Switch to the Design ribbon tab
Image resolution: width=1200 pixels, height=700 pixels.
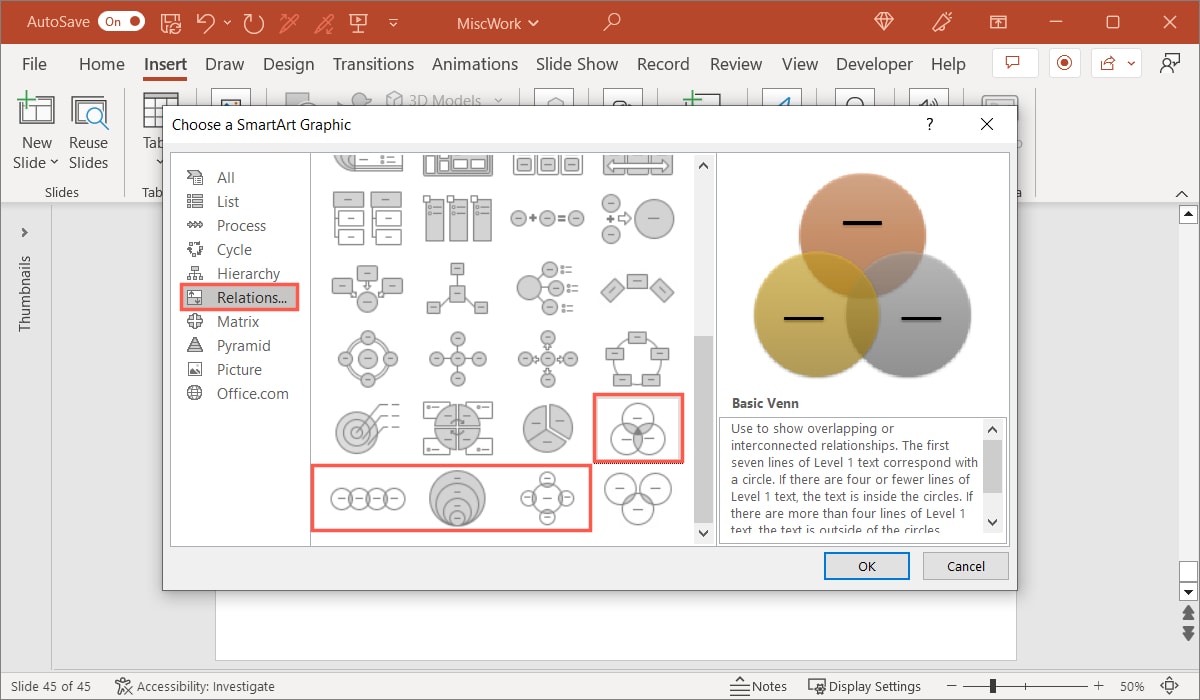[288, 64]
